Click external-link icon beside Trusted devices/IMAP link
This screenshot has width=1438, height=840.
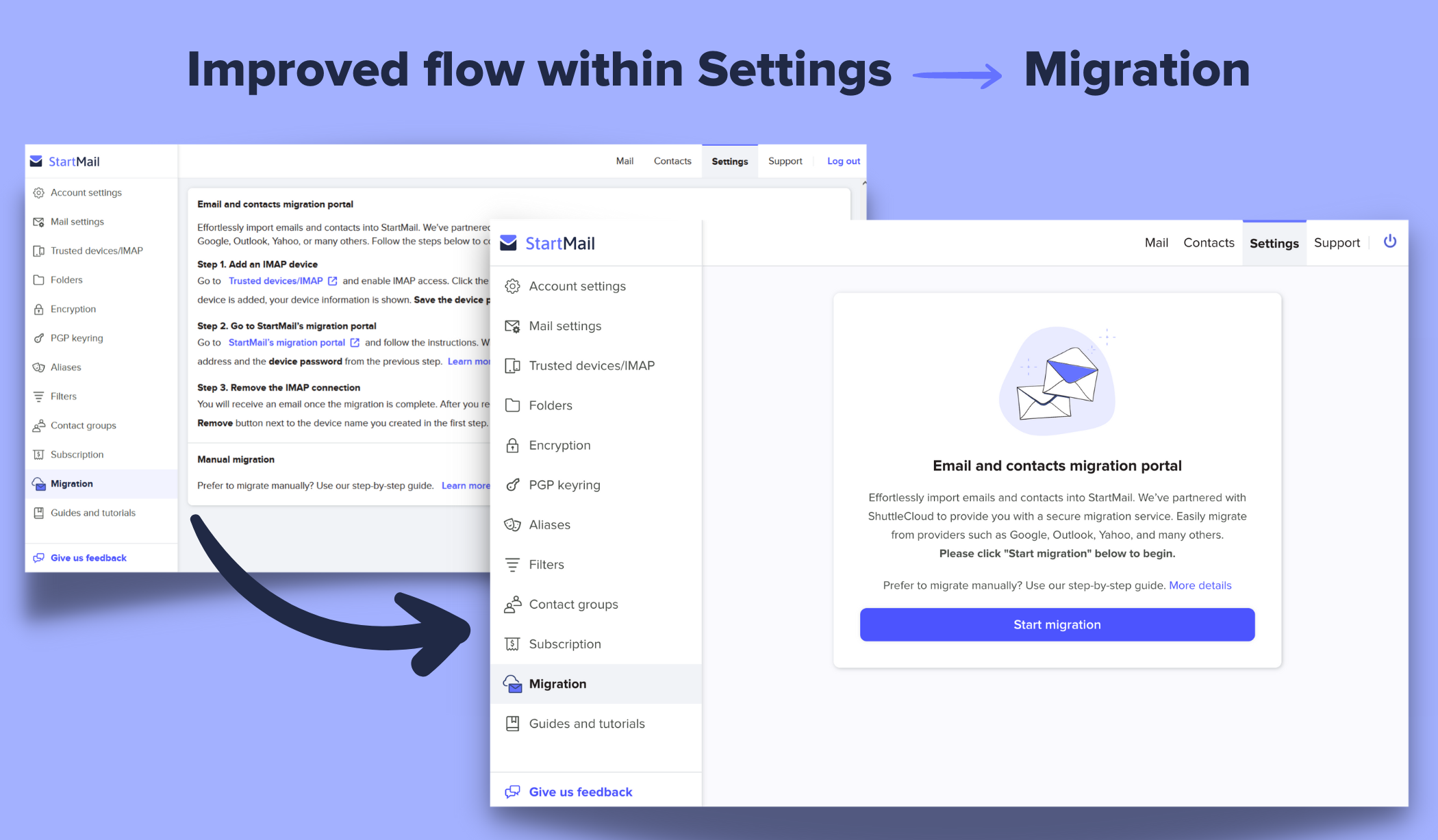[x=333, y=281]
